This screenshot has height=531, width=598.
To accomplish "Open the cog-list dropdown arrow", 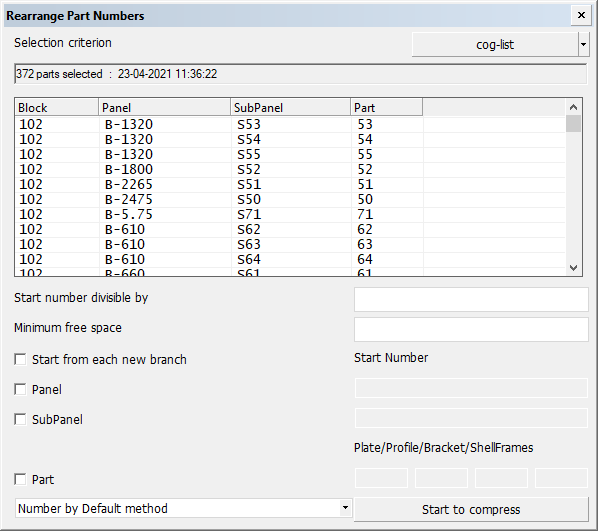I will point(584,45).
